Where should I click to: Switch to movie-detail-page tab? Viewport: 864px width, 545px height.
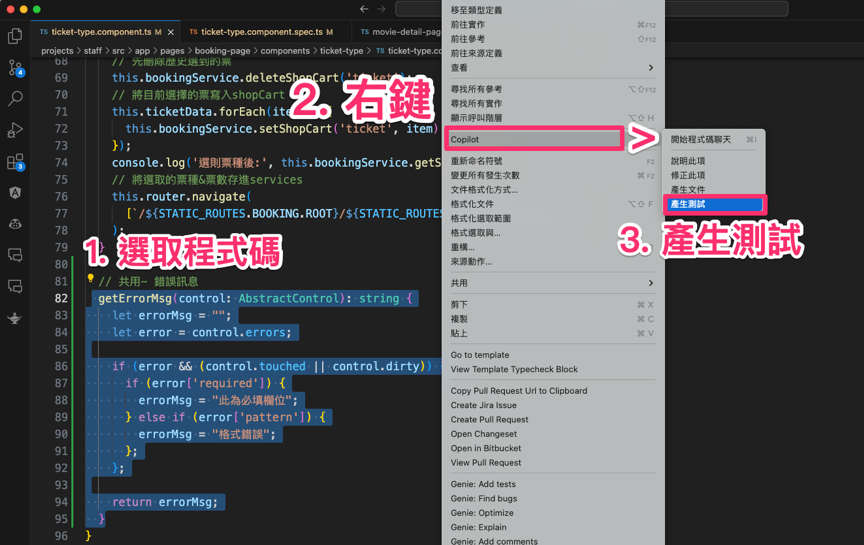401,32
